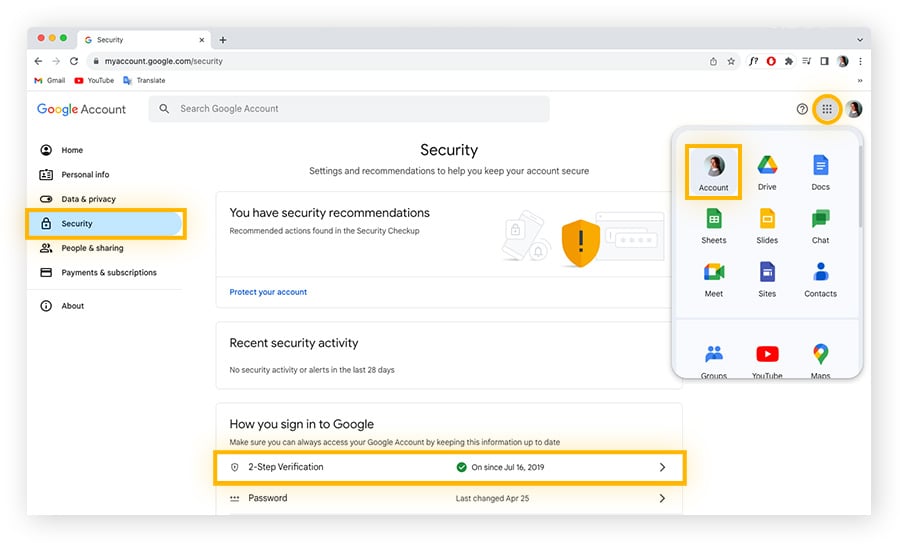The width and height of the screenshot is (900, 544).
Task: Open Data & privacy in sidebar
Action: coord(88,199)
